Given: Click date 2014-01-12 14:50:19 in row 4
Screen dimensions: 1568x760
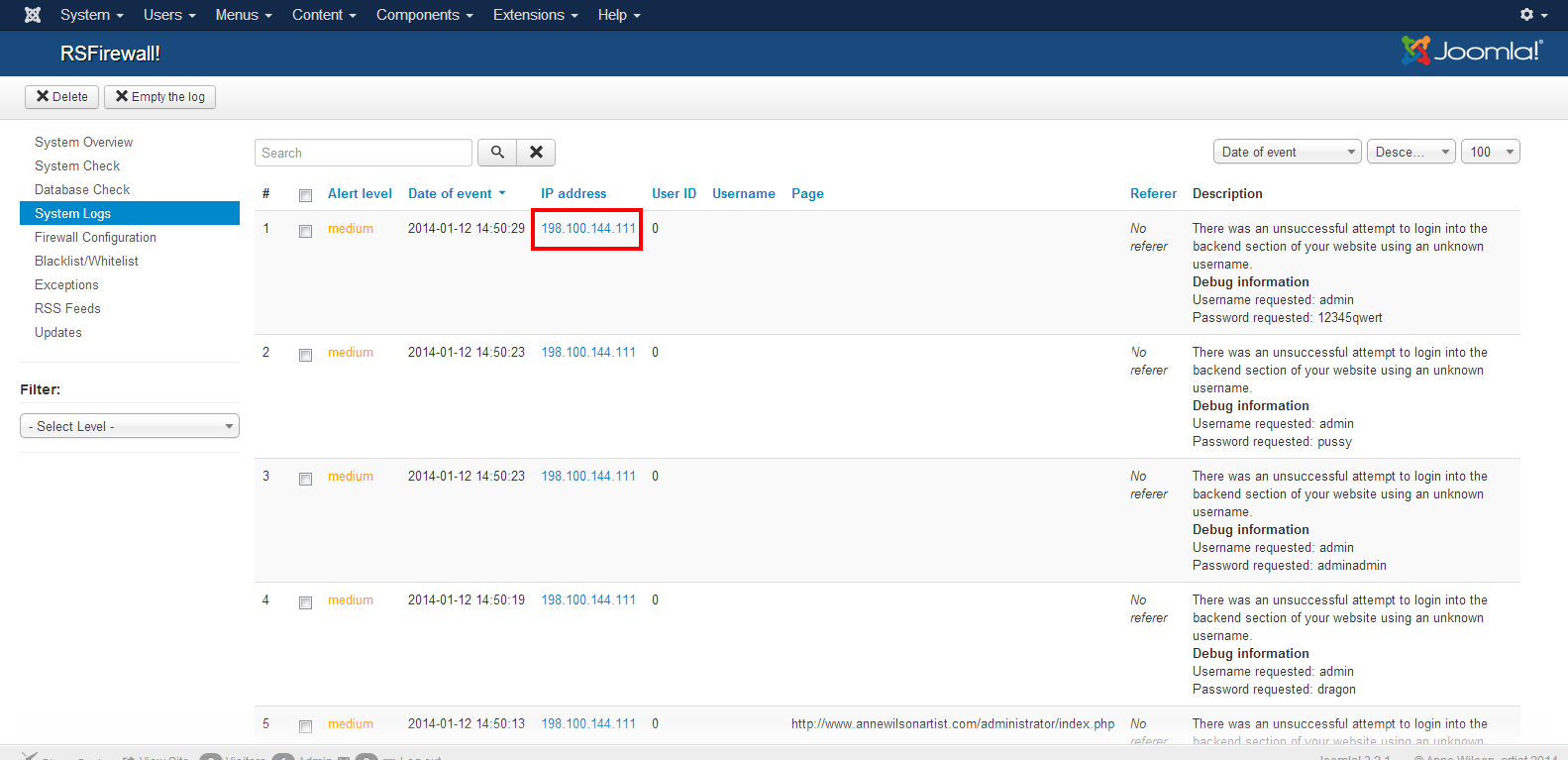Looking at the screenshot, I should 467,599.
